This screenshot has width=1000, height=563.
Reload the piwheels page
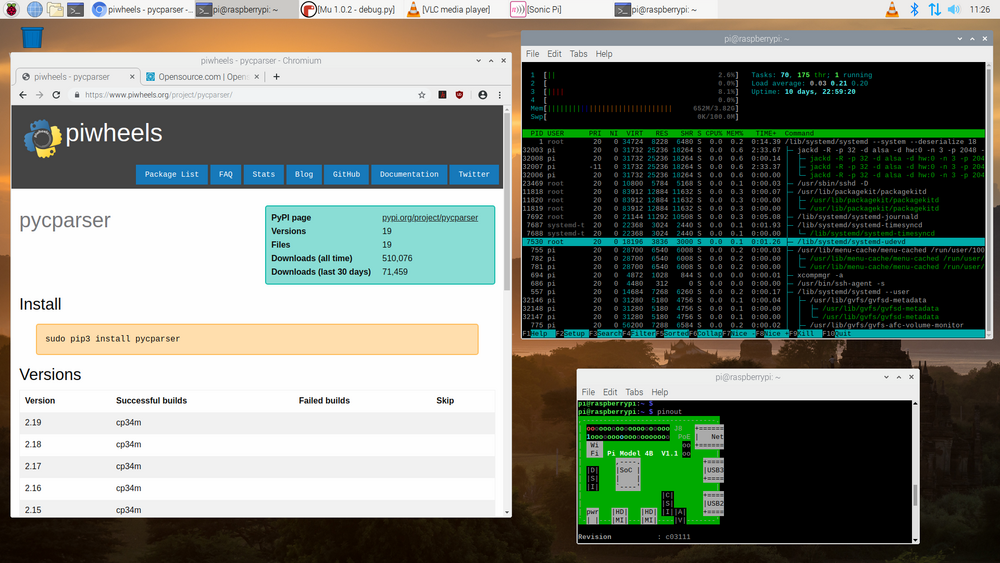coord(56,94)
